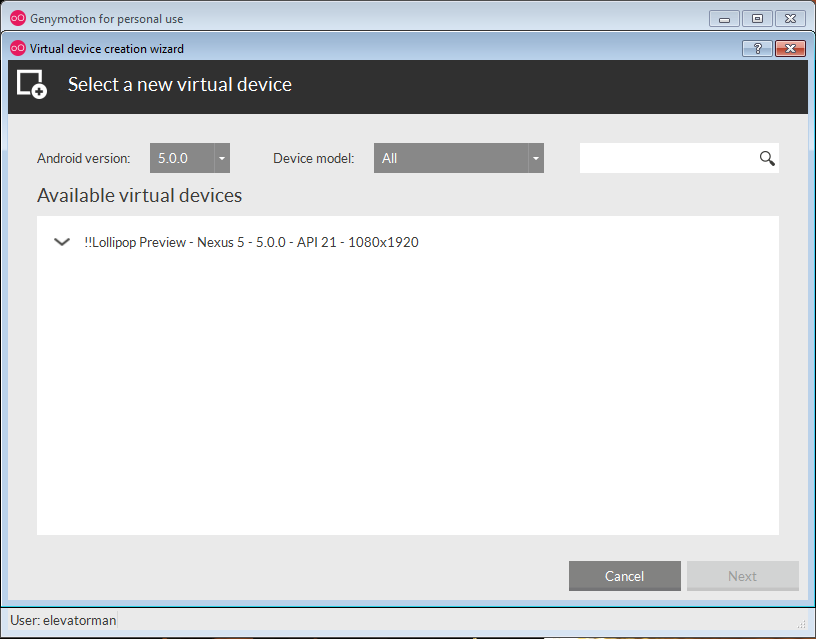This screenshot has width=816, height=639.
Task: Click the Genymotion logo in main window title
Action: click(x=18, y=18)
